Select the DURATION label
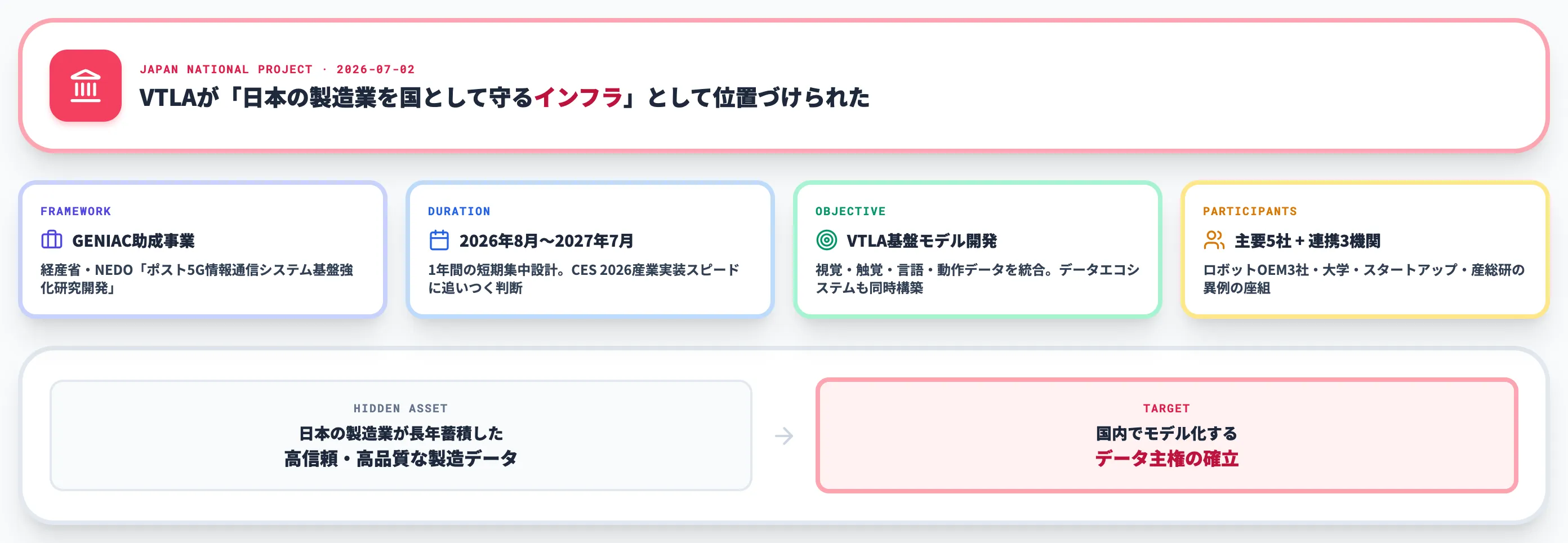This screenshot has height=543, width=1568. pyautogui.click(x=459, y=211)
